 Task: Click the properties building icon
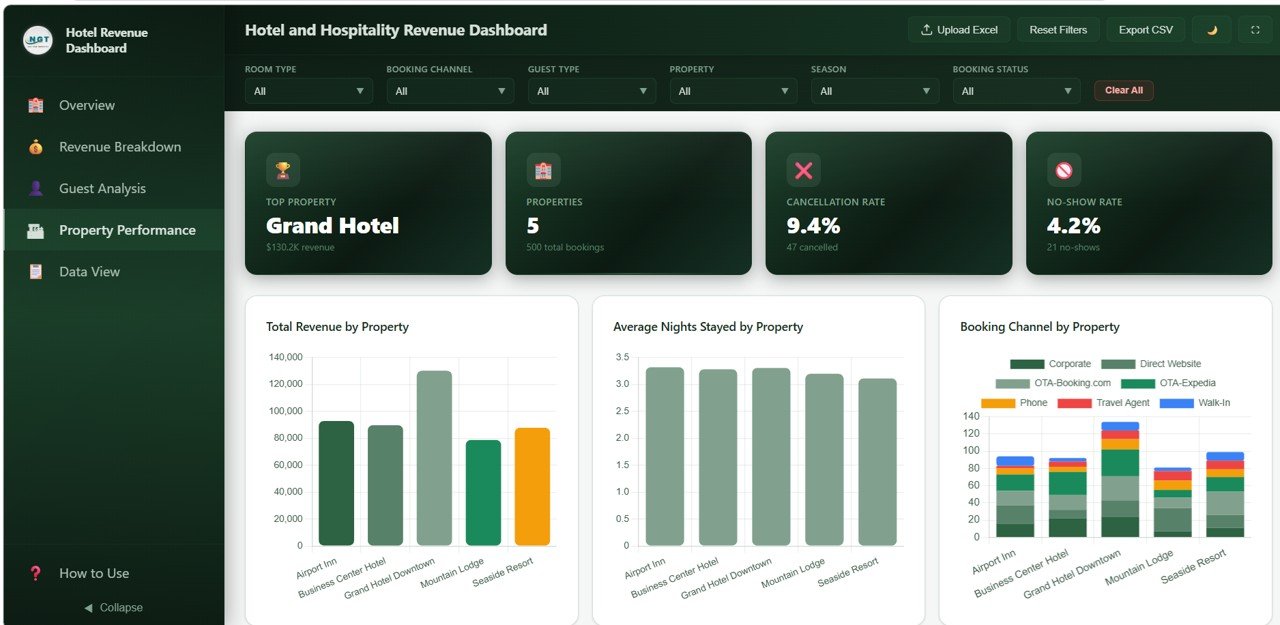[543, 169]
